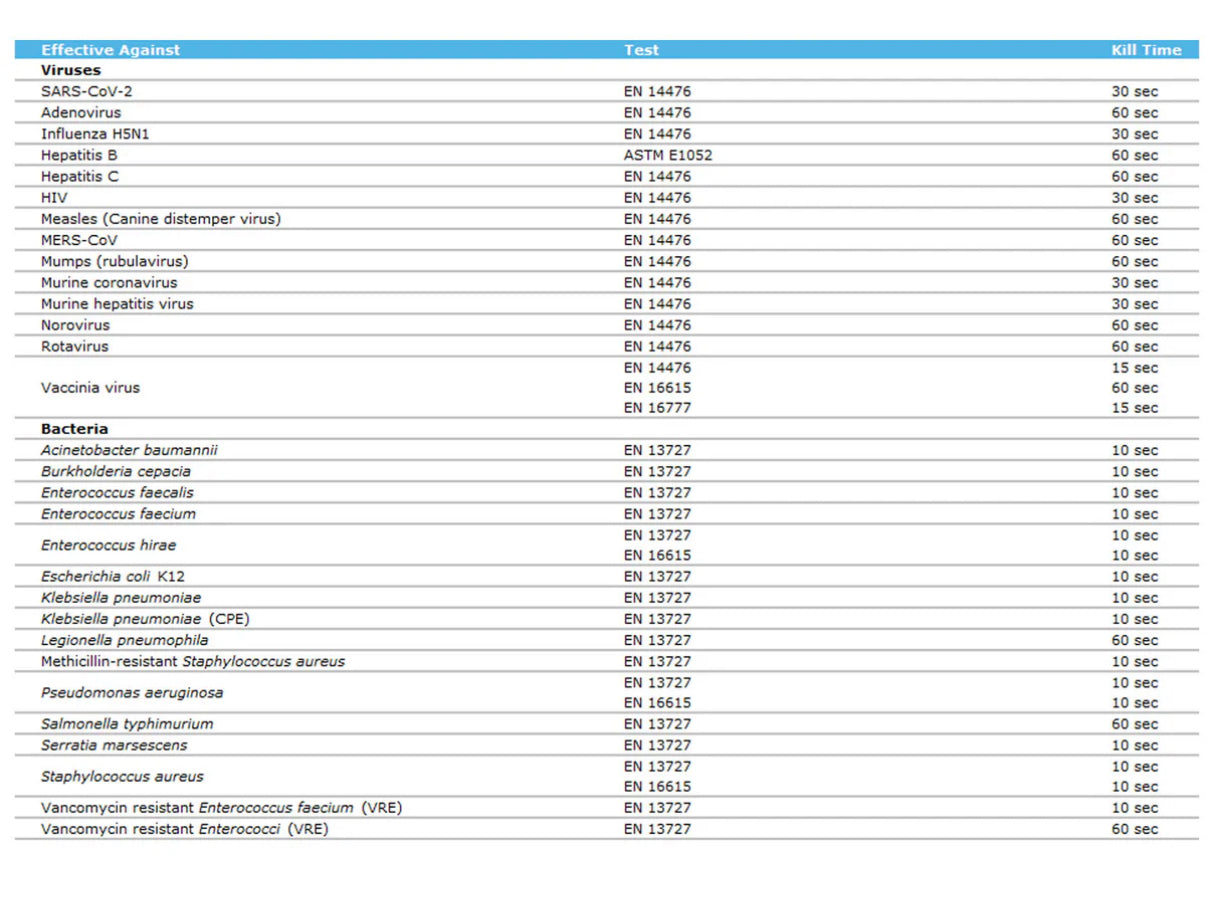Click the Legionella pneumophila label
Image resolution: width=1211 pixels, height=918 pixels.
[x=124, y=640]
